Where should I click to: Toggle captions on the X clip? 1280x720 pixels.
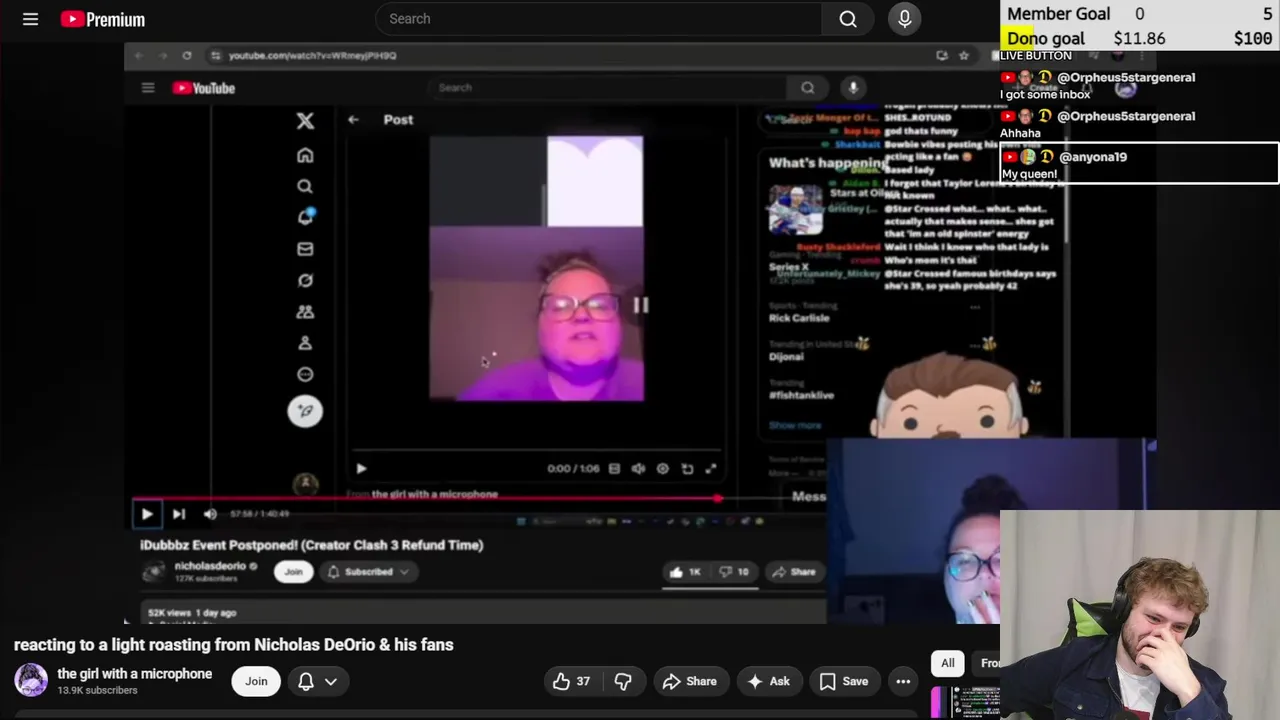[x=614, y=468]
